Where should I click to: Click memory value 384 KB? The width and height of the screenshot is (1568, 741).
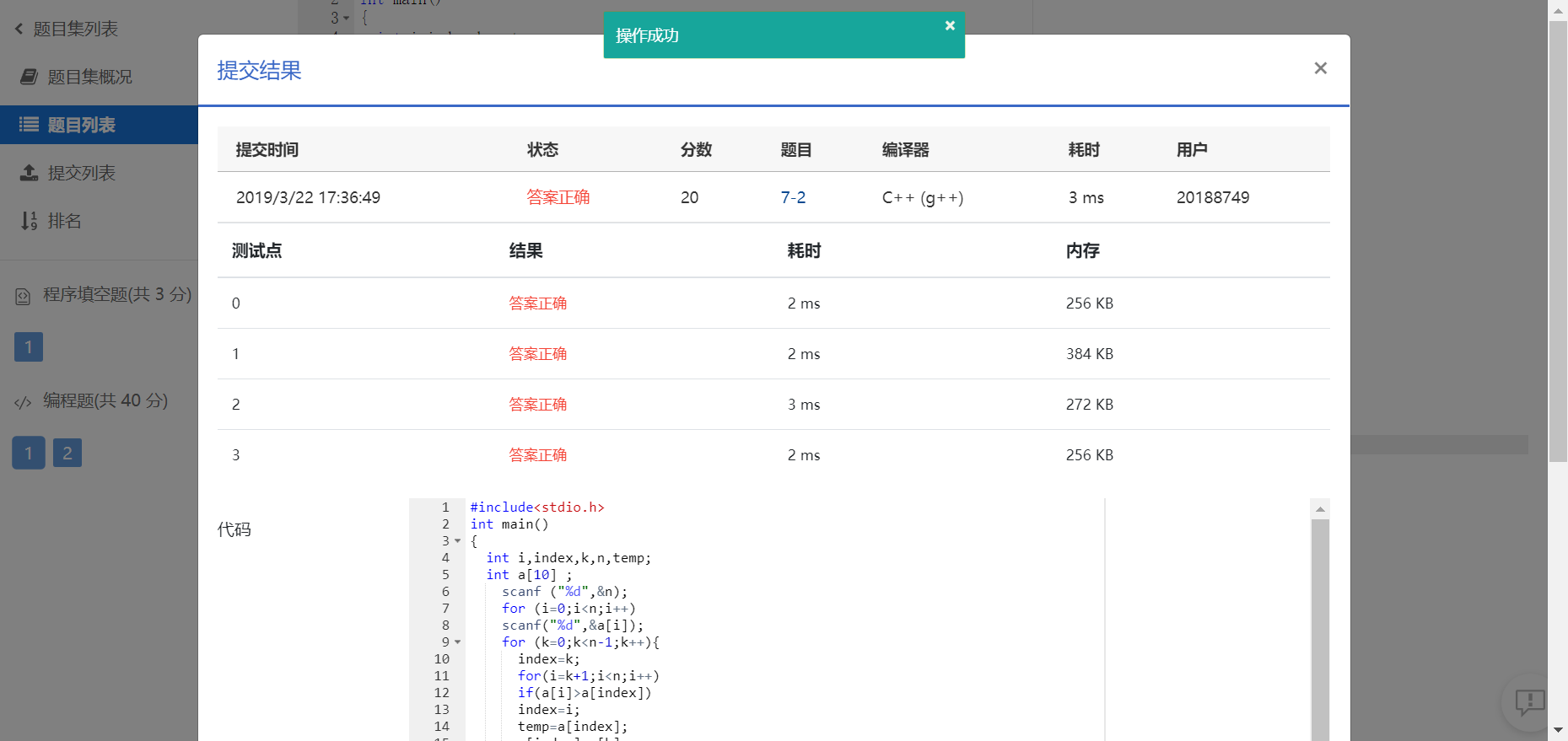pos(1089,354)
